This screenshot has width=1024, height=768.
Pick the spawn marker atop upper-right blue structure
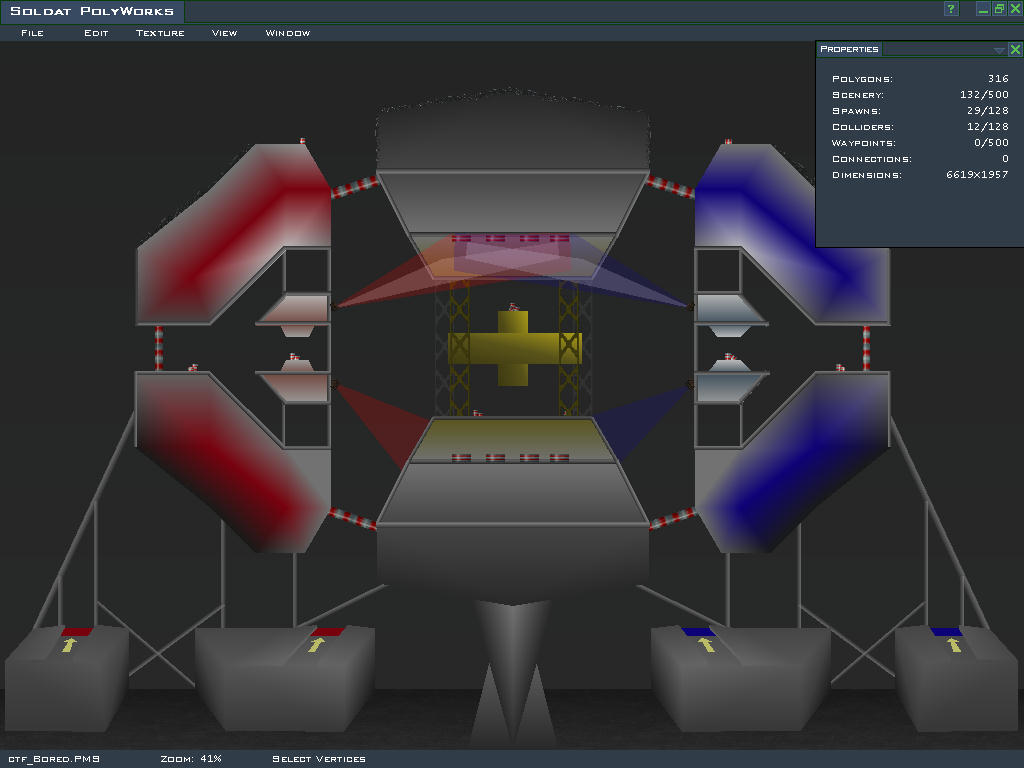[x=728, y=141]
